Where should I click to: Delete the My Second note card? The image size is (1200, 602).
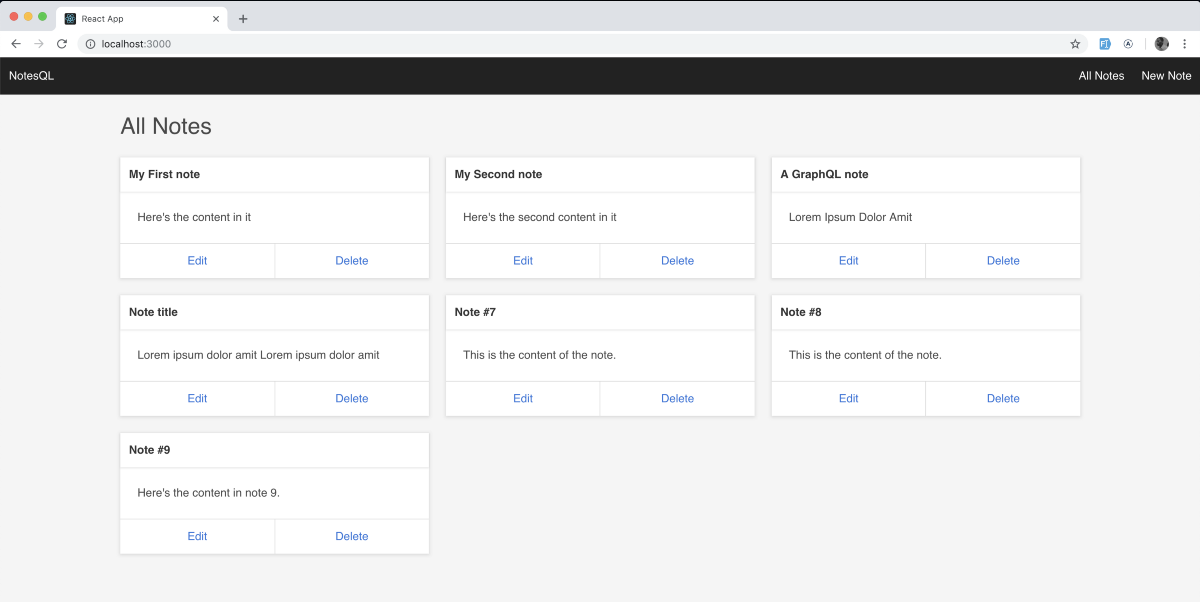pos(677,261)
